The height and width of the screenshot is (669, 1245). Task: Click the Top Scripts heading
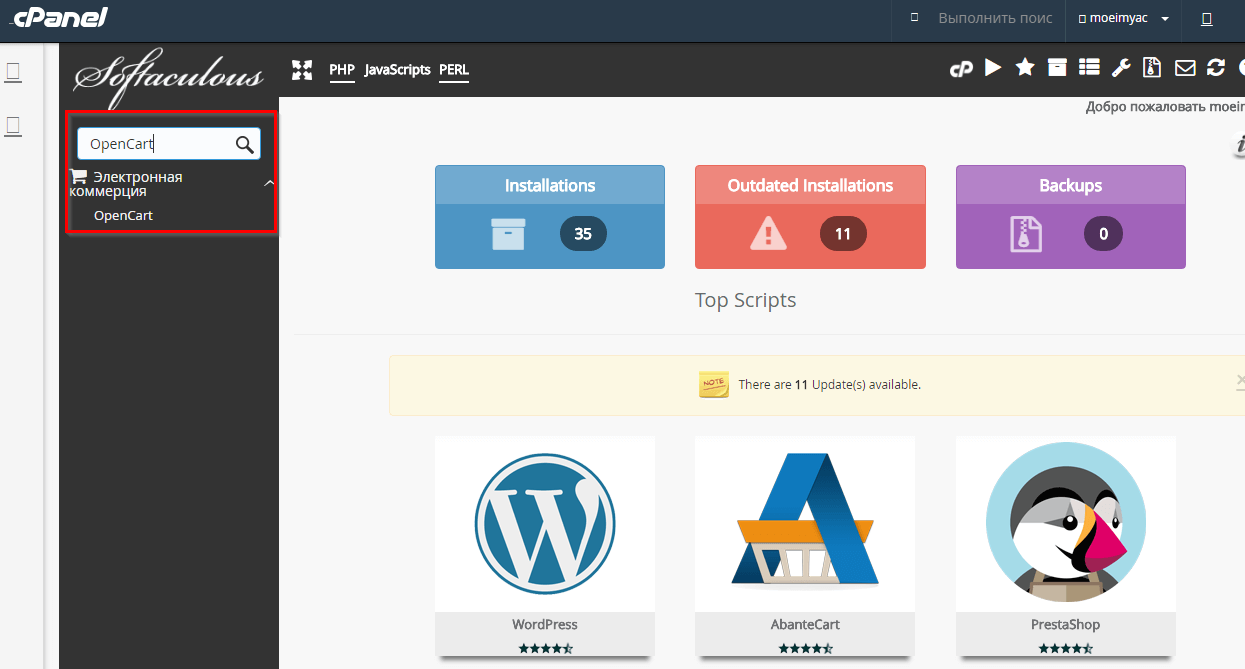pos(746,300)
